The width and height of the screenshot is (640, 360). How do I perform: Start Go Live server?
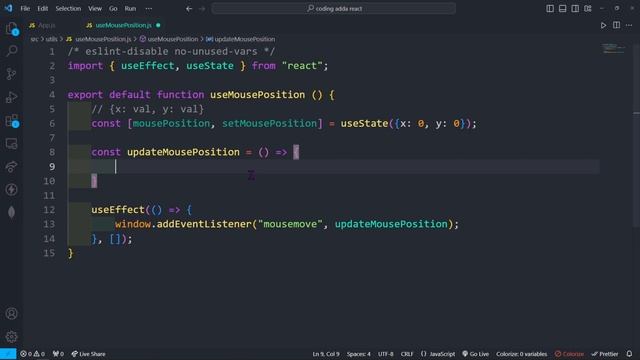click(x=476, y=354)
